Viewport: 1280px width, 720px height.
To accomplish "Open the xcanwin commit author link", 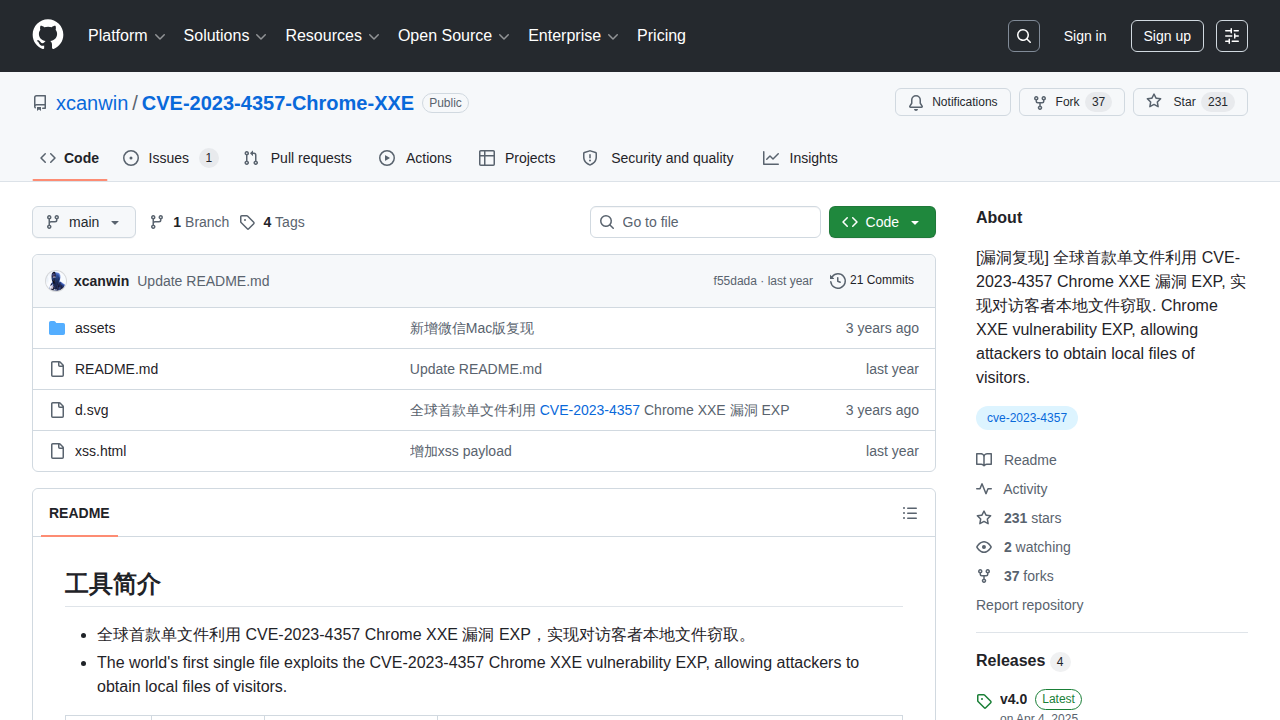I will (101, 281).
